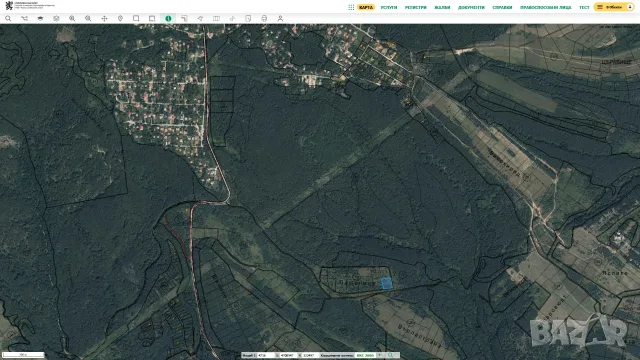Click the polygon draw tool icon
The image size is (640, 360).
(200, 18)
